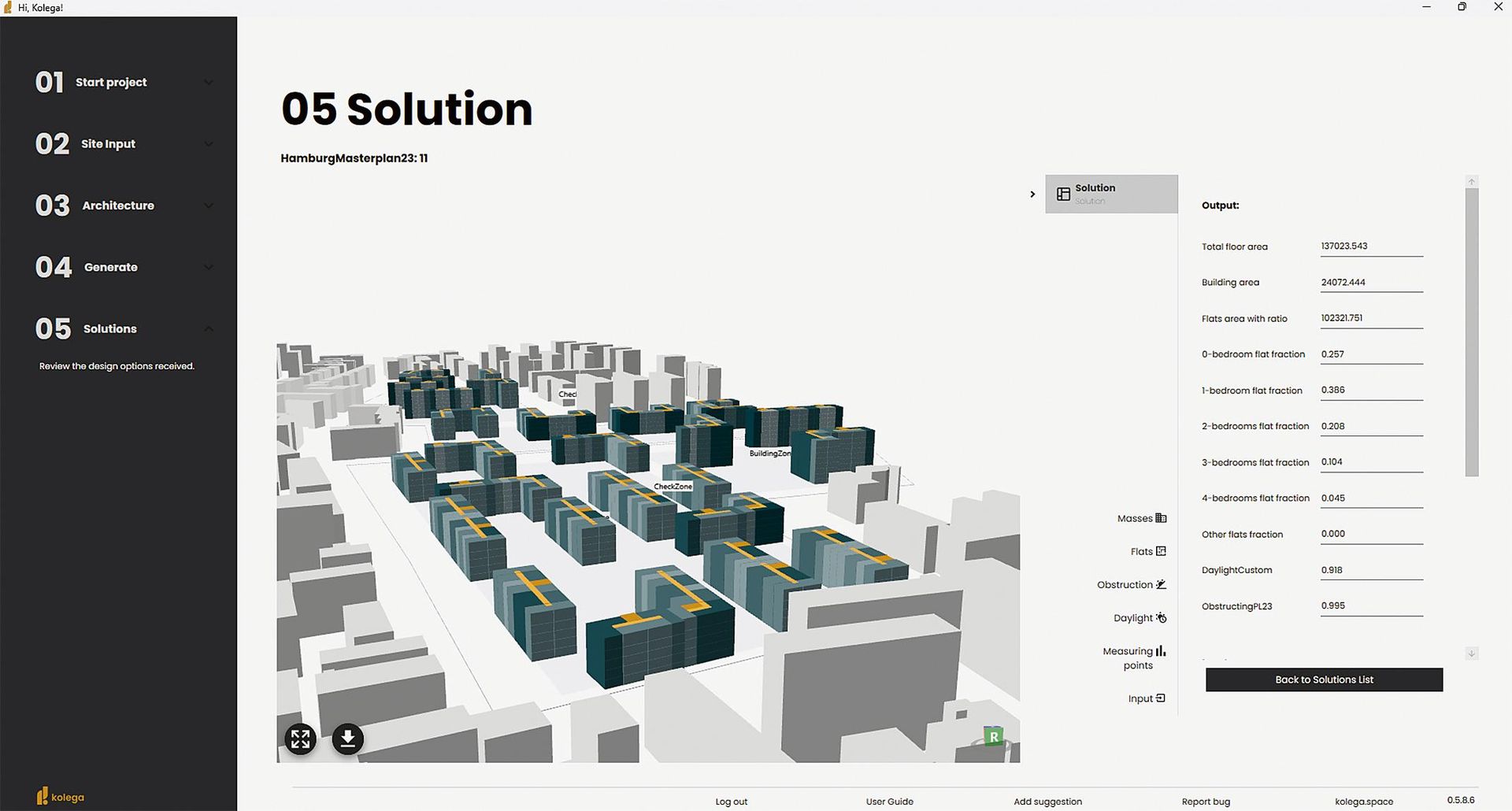
Task: Expand the 04 Generate section
Action: [x=209, y=267]
